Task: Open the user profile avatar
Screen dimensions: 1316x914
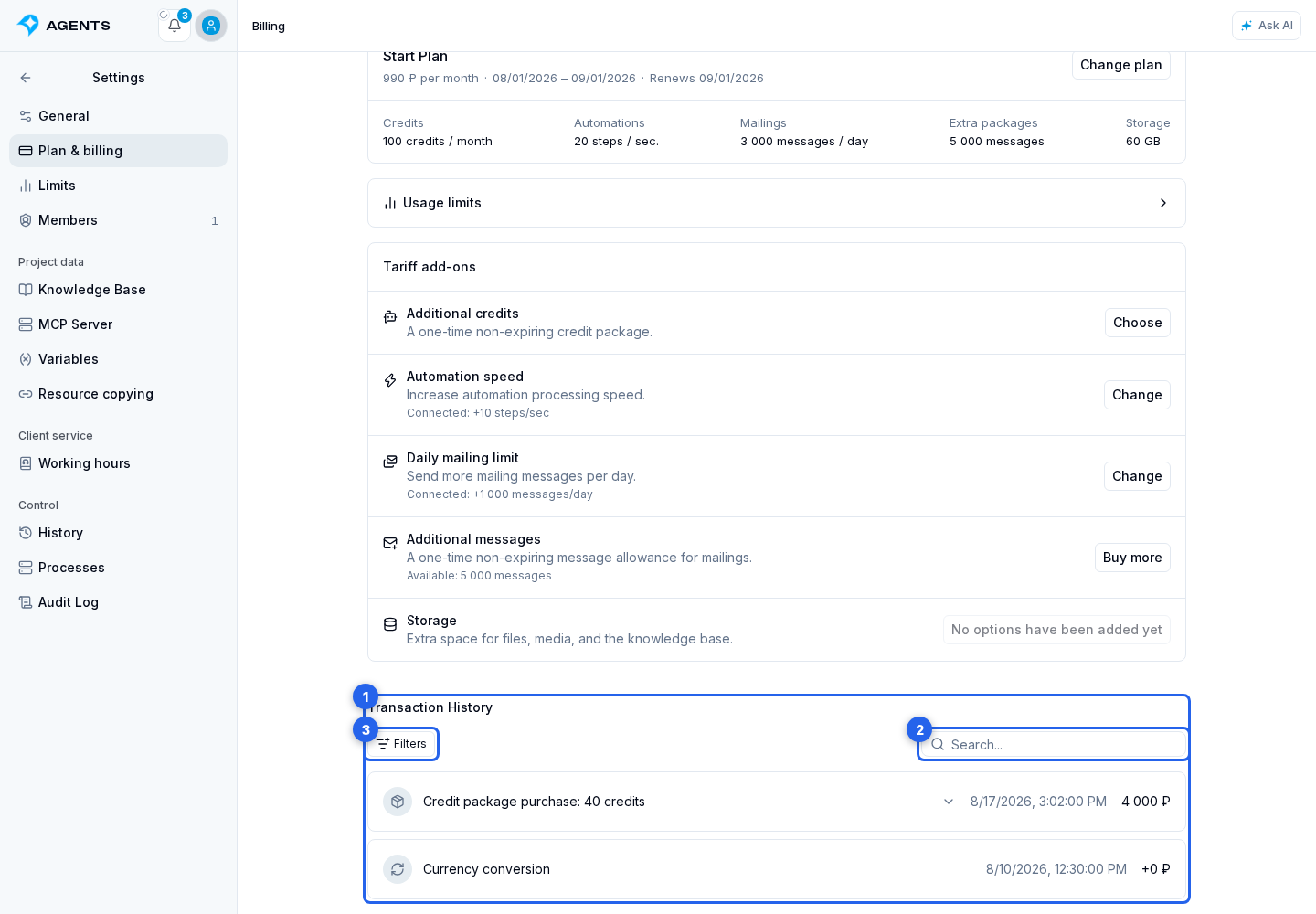Action: (x=211, y=26)
